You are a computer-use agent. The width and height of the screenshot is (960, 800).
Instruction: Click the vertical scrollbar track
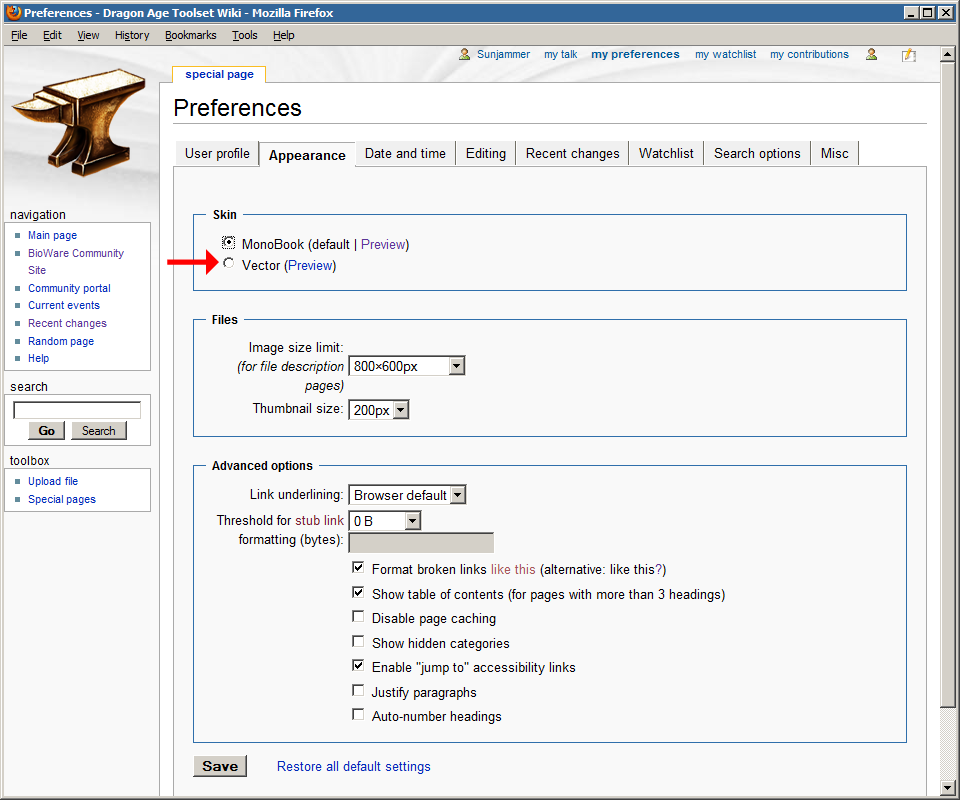(948, 740)
